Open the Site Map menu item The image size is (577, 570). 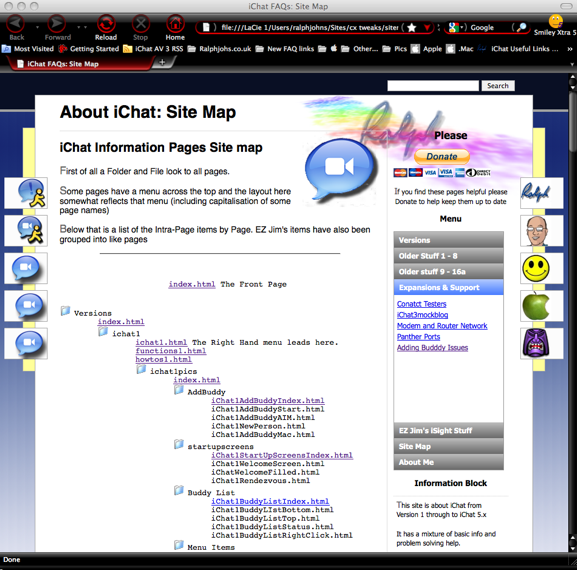tap(449, 446)
